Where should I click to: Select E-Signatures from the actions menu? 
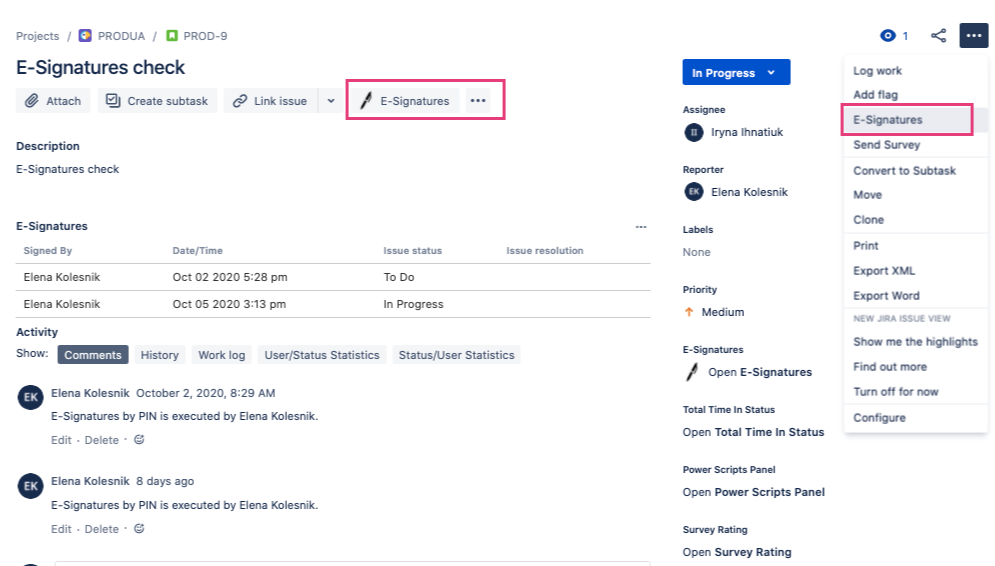(x=888, y=120)
